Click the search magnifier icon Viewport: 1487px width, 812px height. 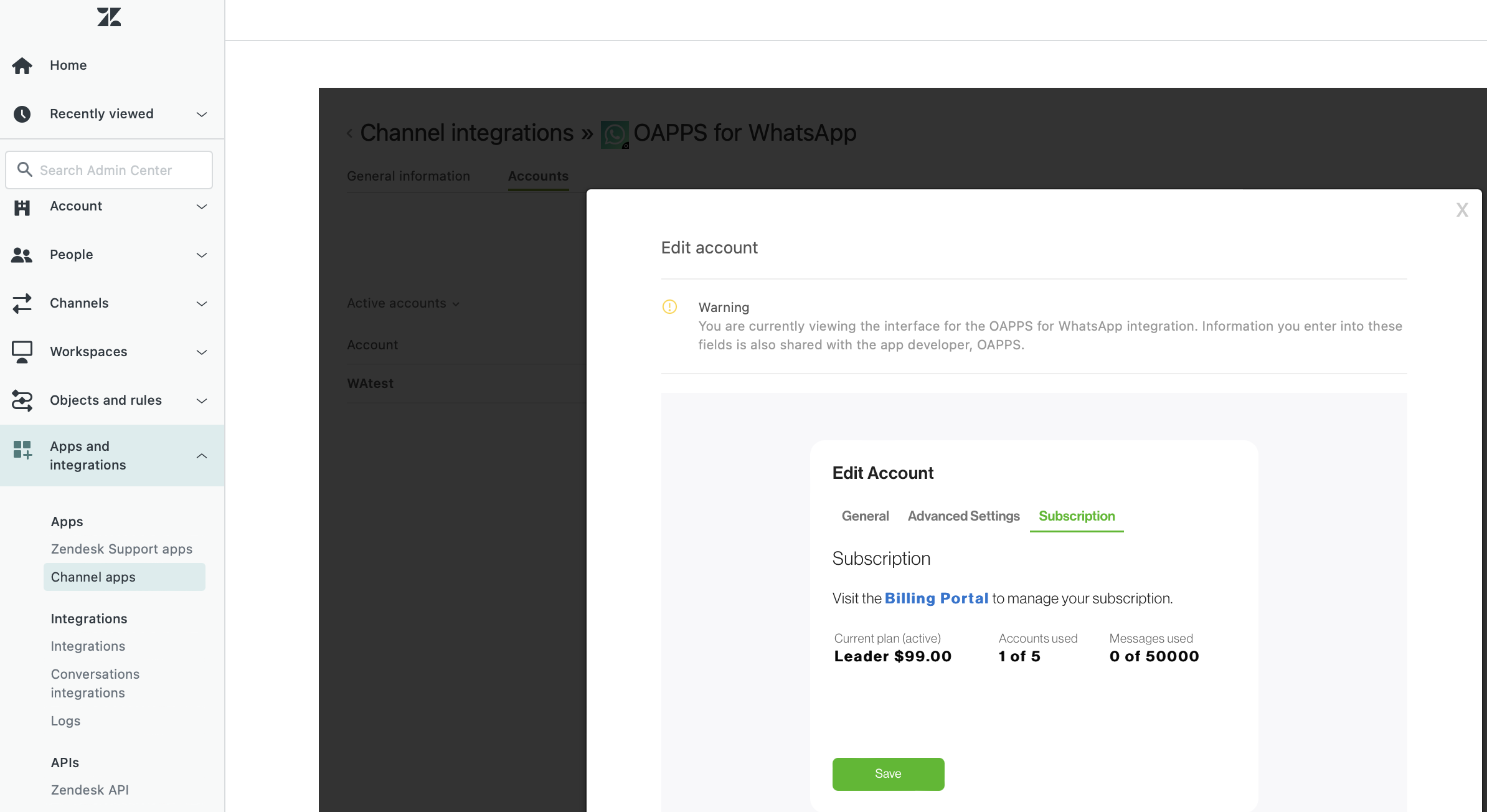25,169
